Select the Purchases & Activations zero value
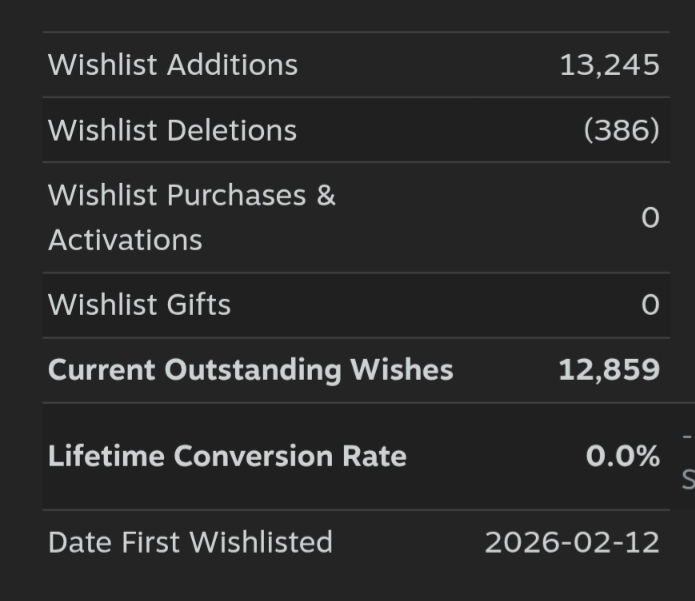Screen dimensions: 695x601 (x=650, y=218)
